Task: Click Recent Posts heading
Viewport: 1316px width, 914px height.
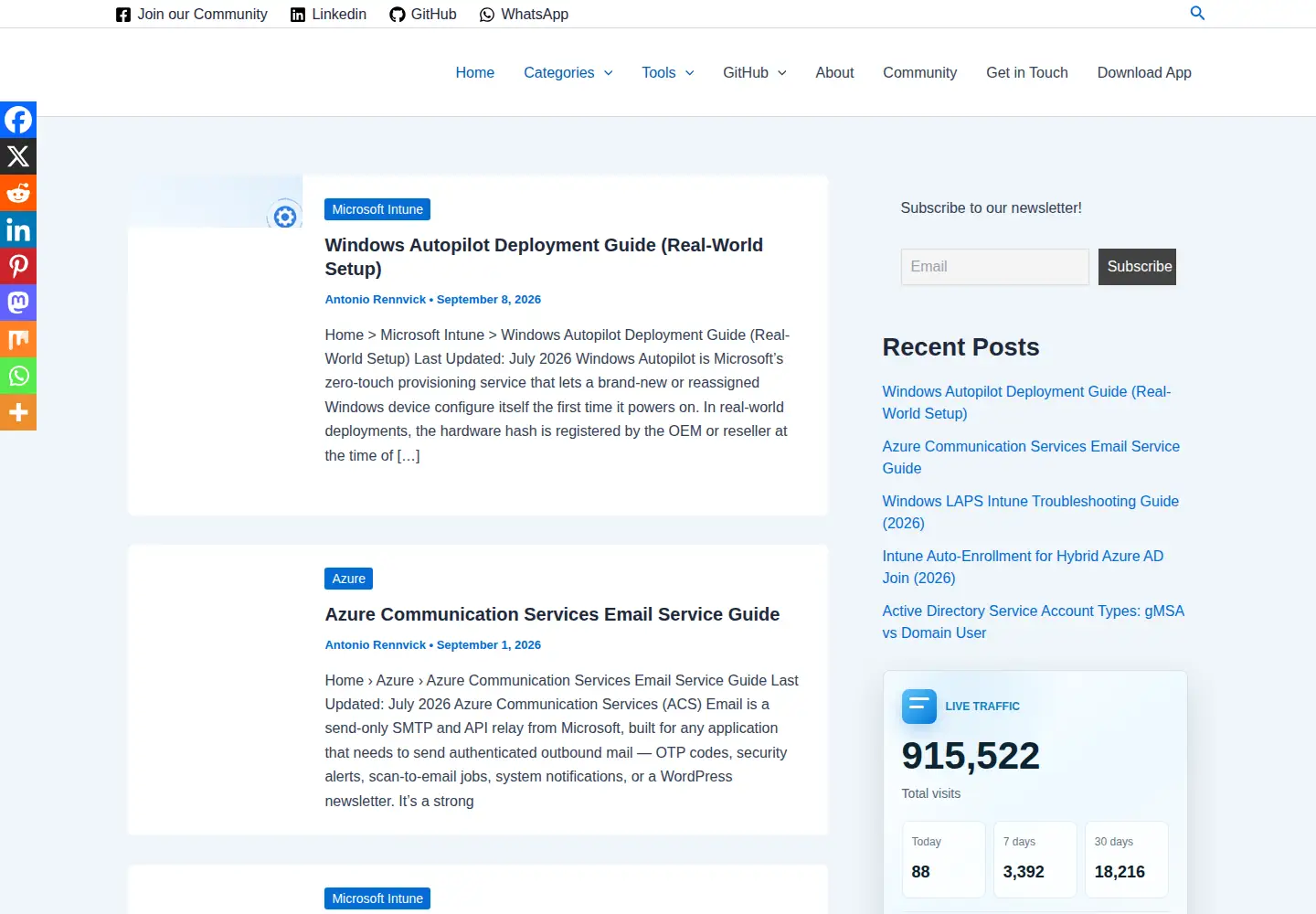Action: coord(960,347)
